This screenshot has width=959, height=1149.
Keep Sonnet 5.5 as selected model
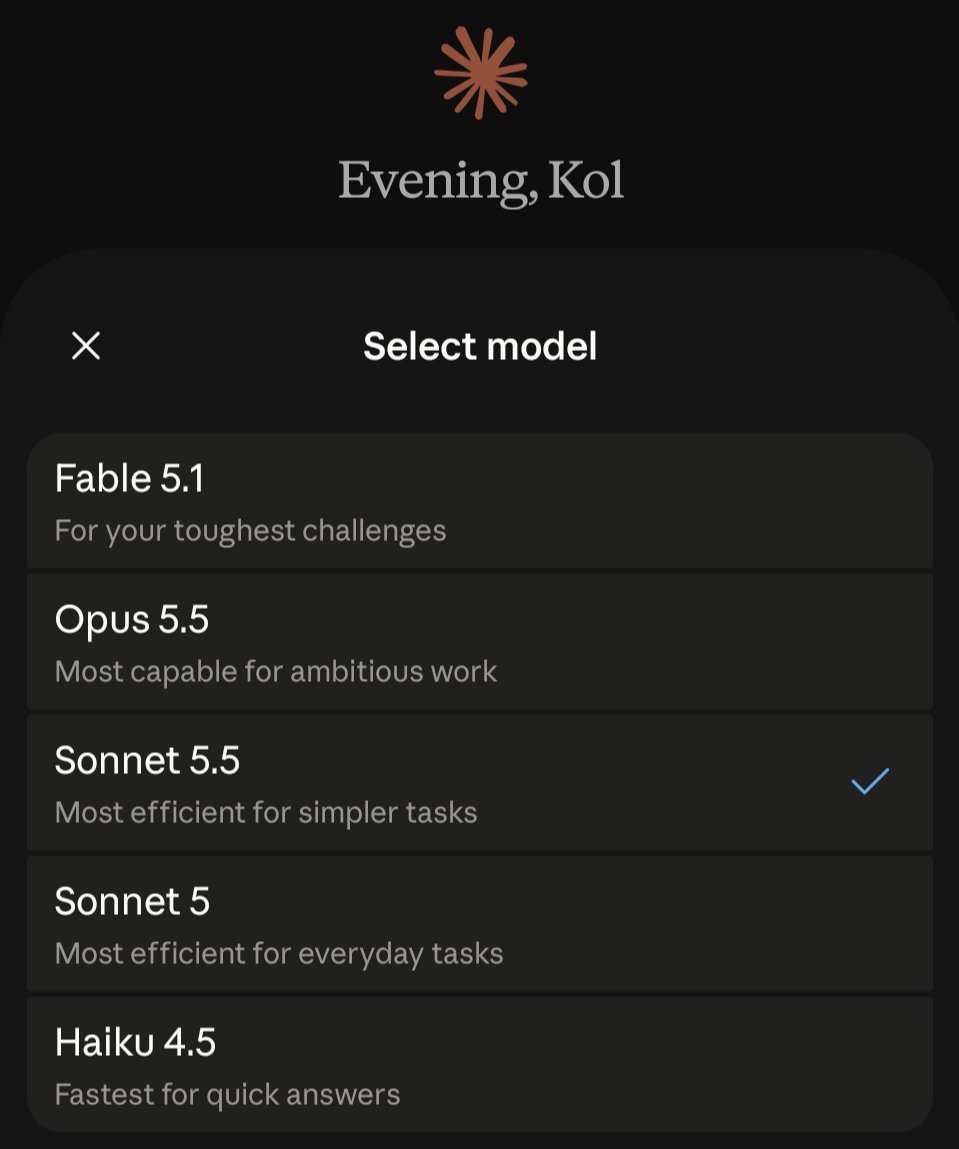pyautogui.click(x=480, y=783)
